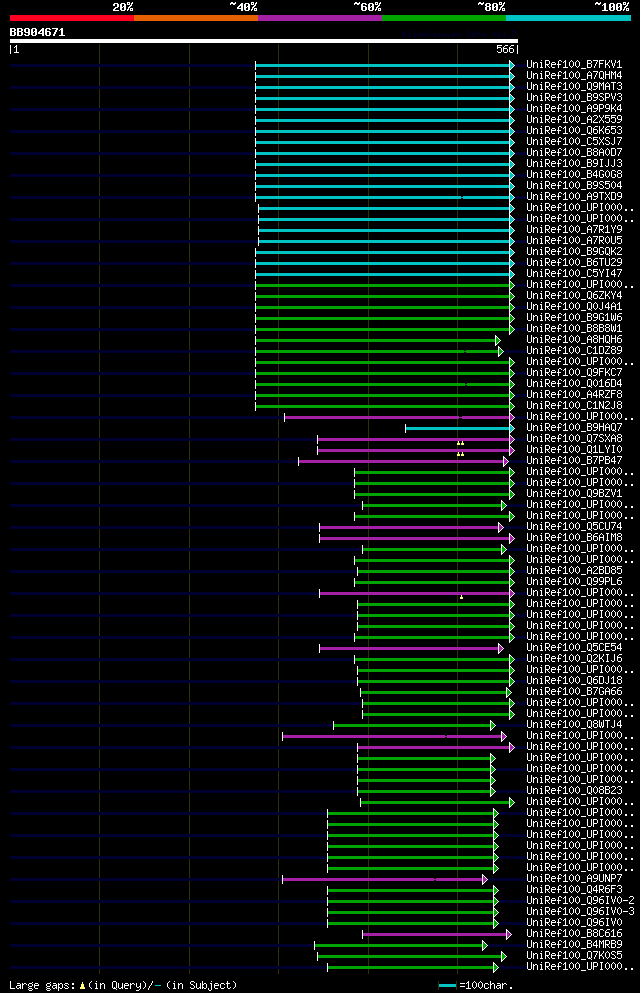The image size is (640, 993).
Task: Click UniRef100_Q9FKC7 entry
Action: (x=574, y=372)
